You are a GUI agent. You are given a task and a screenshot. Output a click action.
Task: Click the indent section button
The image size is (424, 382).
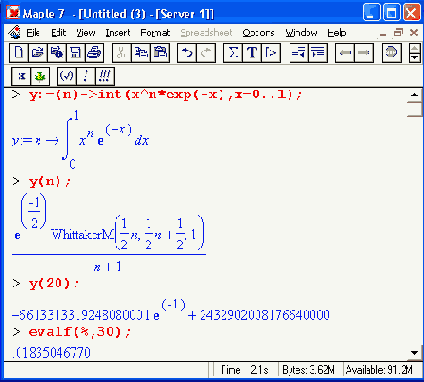[x=318, y=53]
